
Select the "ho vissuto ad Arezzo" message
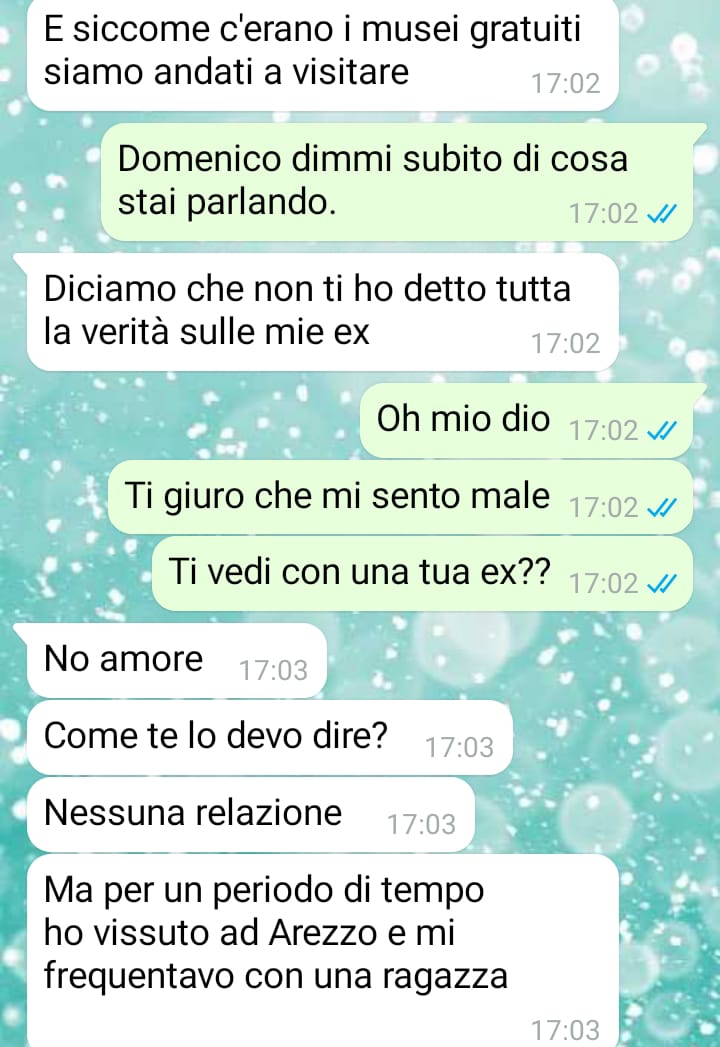[x=323, y=950]
